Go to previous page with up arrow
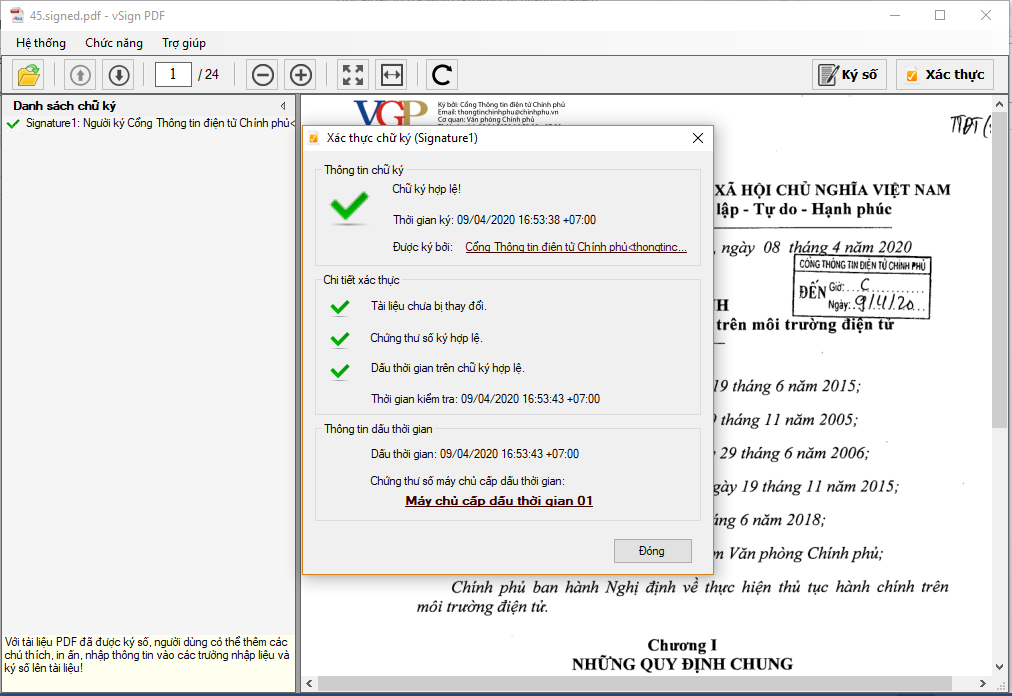The height and width of the screenshot is (696, 1012). [x=81, y=75]
